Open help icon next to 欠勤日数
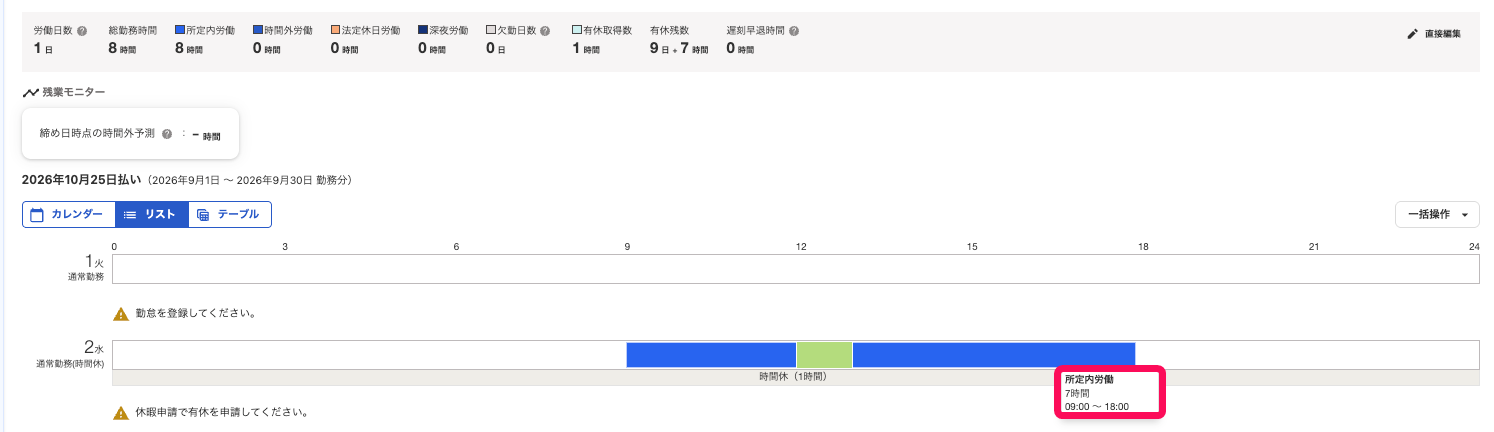 545,31
